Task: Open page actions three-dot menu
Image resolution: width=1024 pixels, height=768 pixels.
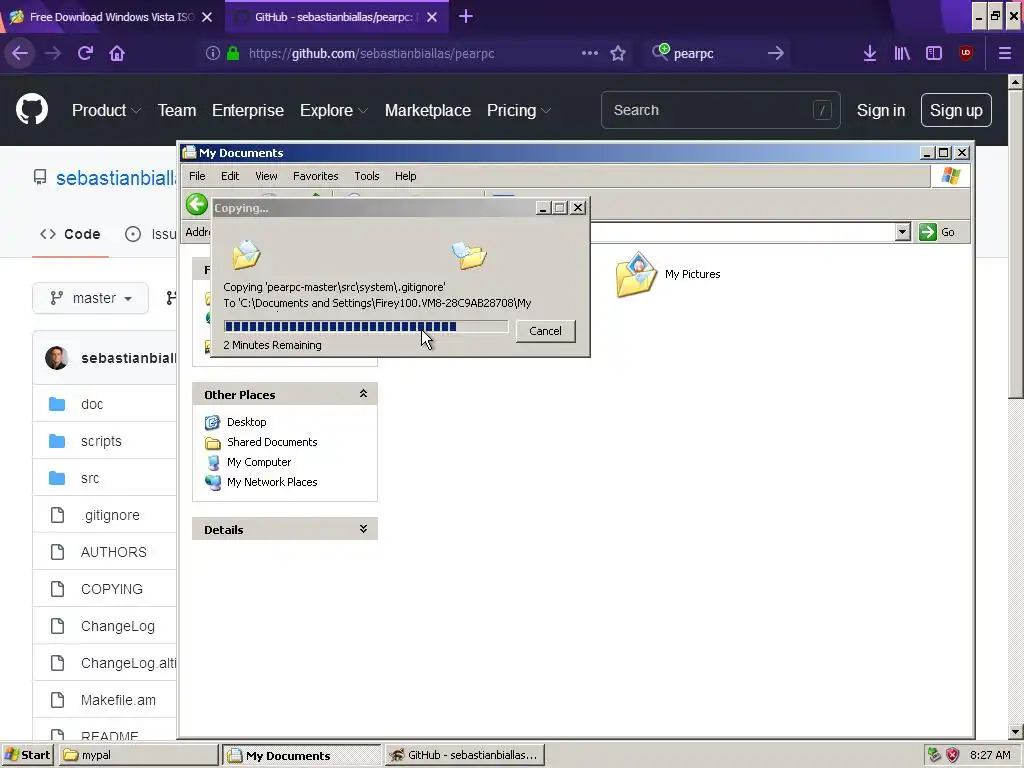Action: [590, 53]
